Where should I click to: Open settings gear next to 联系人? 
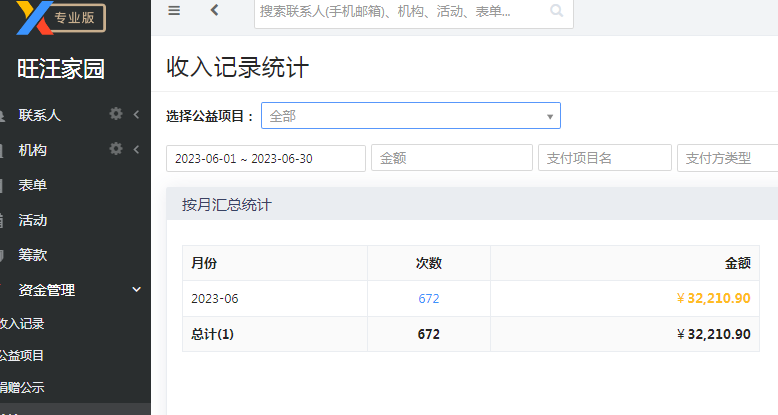[x=116, y=114]
